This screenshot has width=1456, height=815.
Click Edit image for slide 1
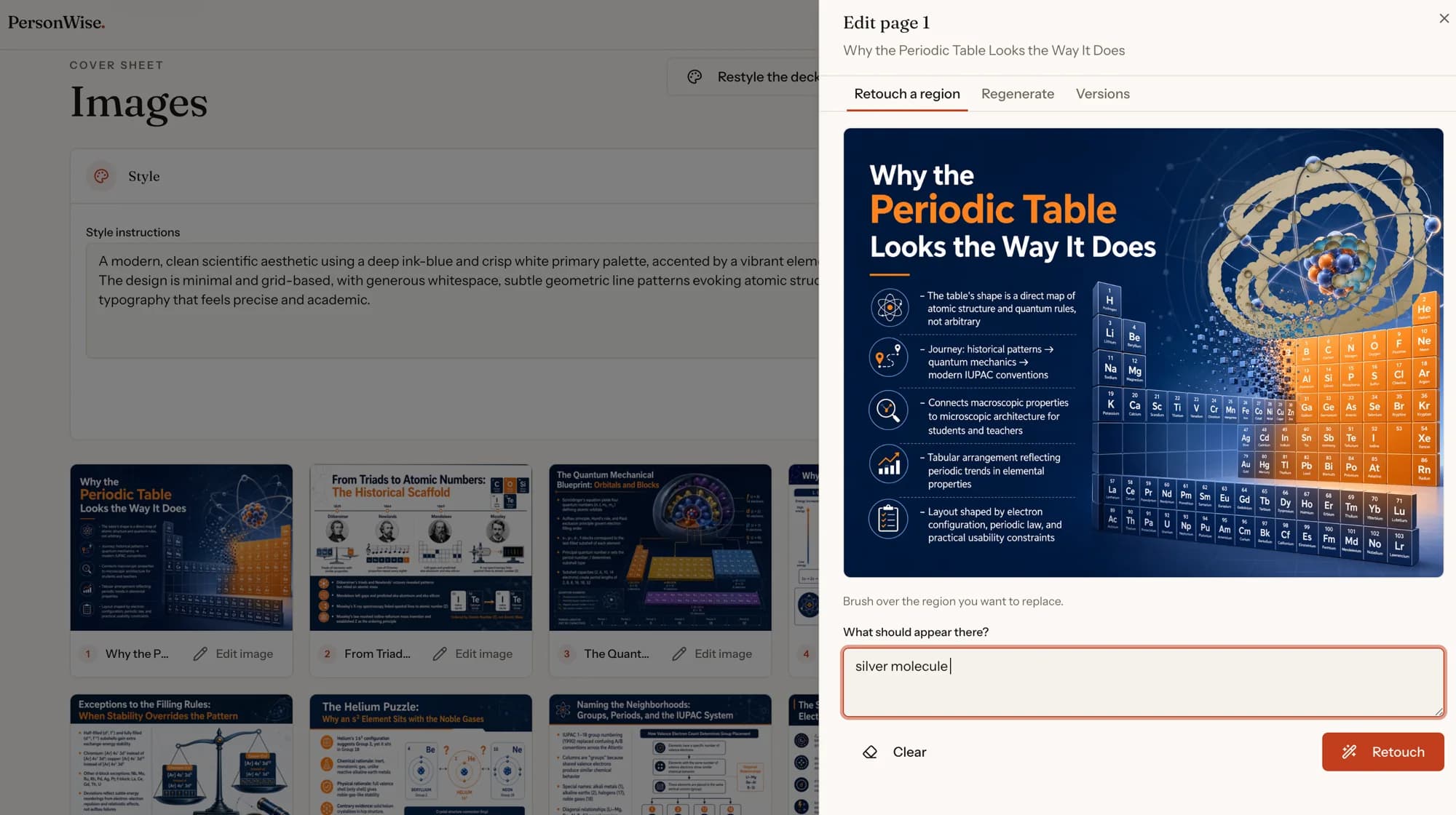pos(233,653)
